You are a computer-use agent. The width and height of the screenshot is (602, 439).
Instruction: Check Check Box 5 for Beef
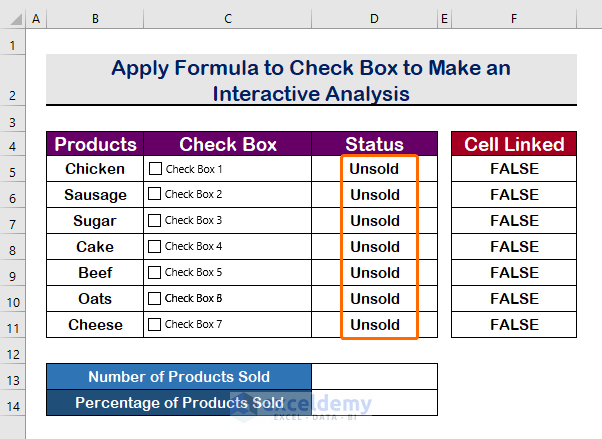pos(155,273)
